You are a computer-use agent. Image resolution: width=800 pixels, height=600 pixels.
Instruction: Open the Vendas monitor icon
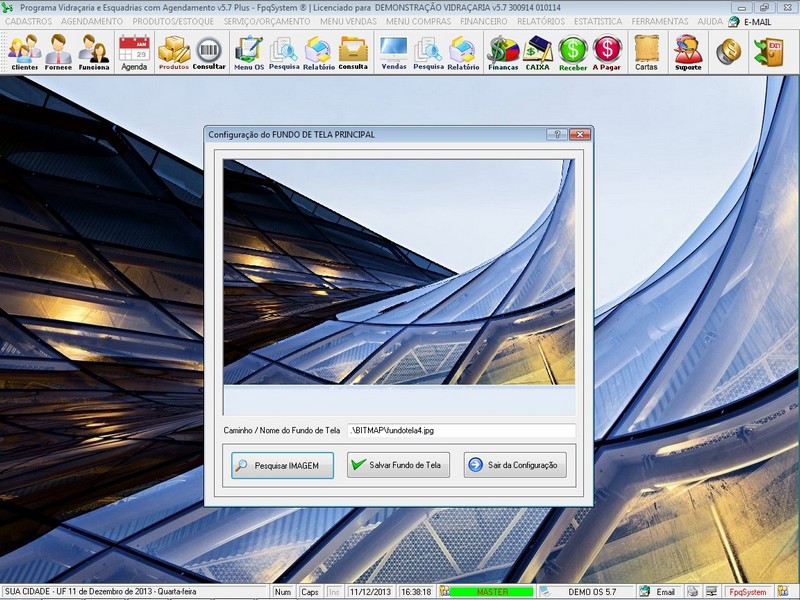click(394, 52)
